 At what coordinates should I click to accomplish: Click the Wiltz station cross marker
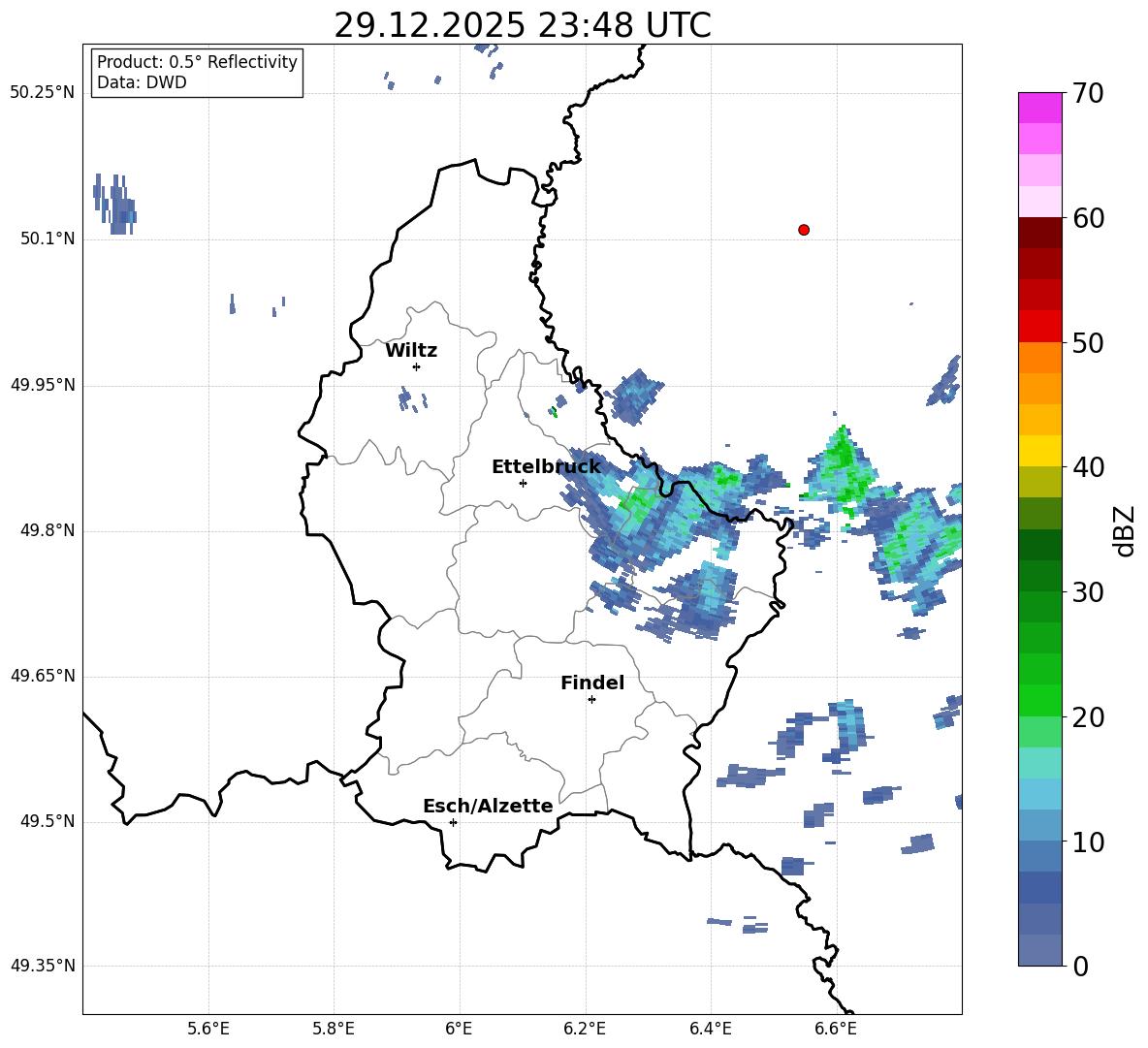(x=417, y=366)
